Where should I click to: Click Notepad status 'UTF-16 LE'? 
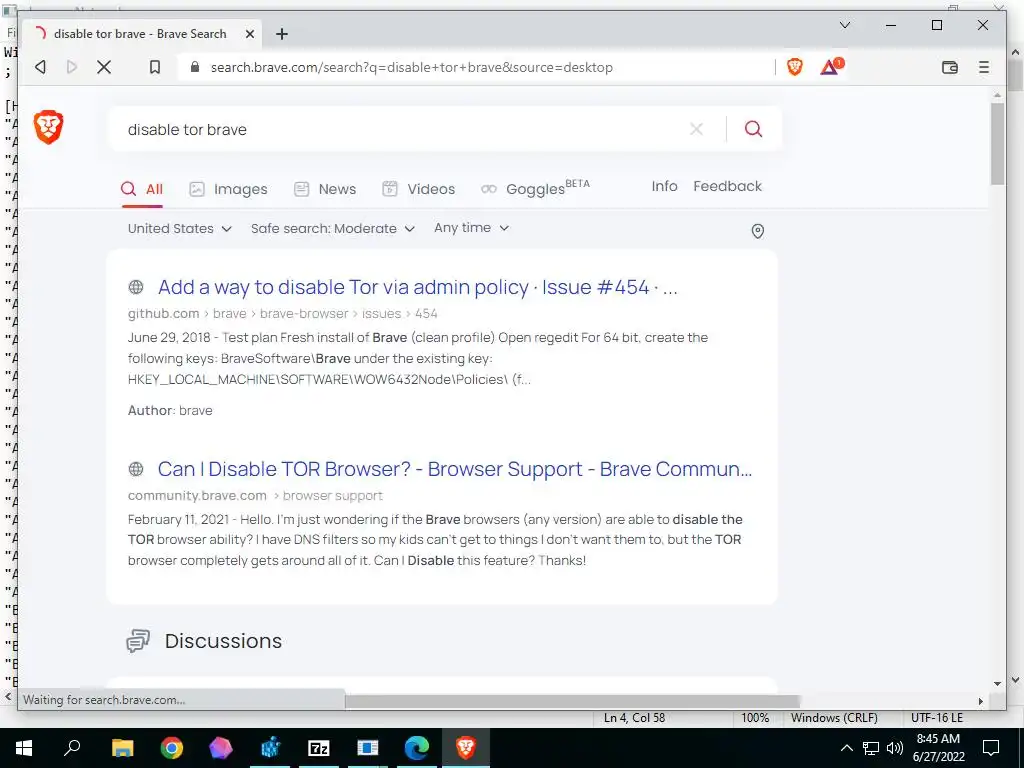[x=937, y=718]
